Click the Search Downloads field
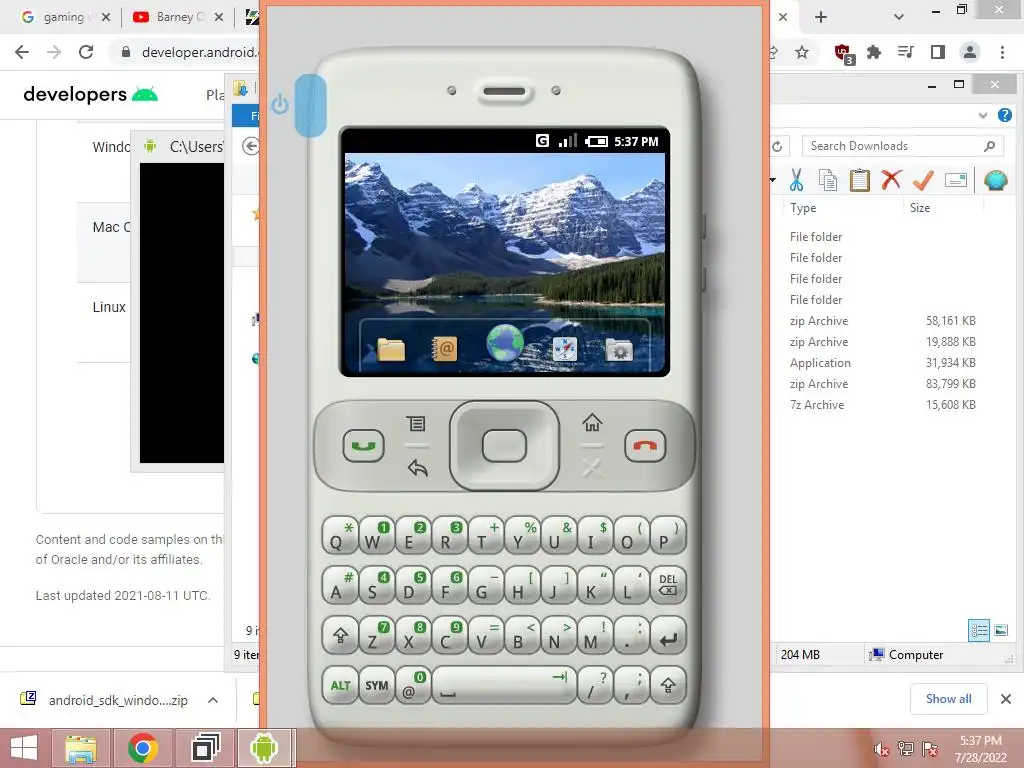1024x768 pixels. coord(903,146)
